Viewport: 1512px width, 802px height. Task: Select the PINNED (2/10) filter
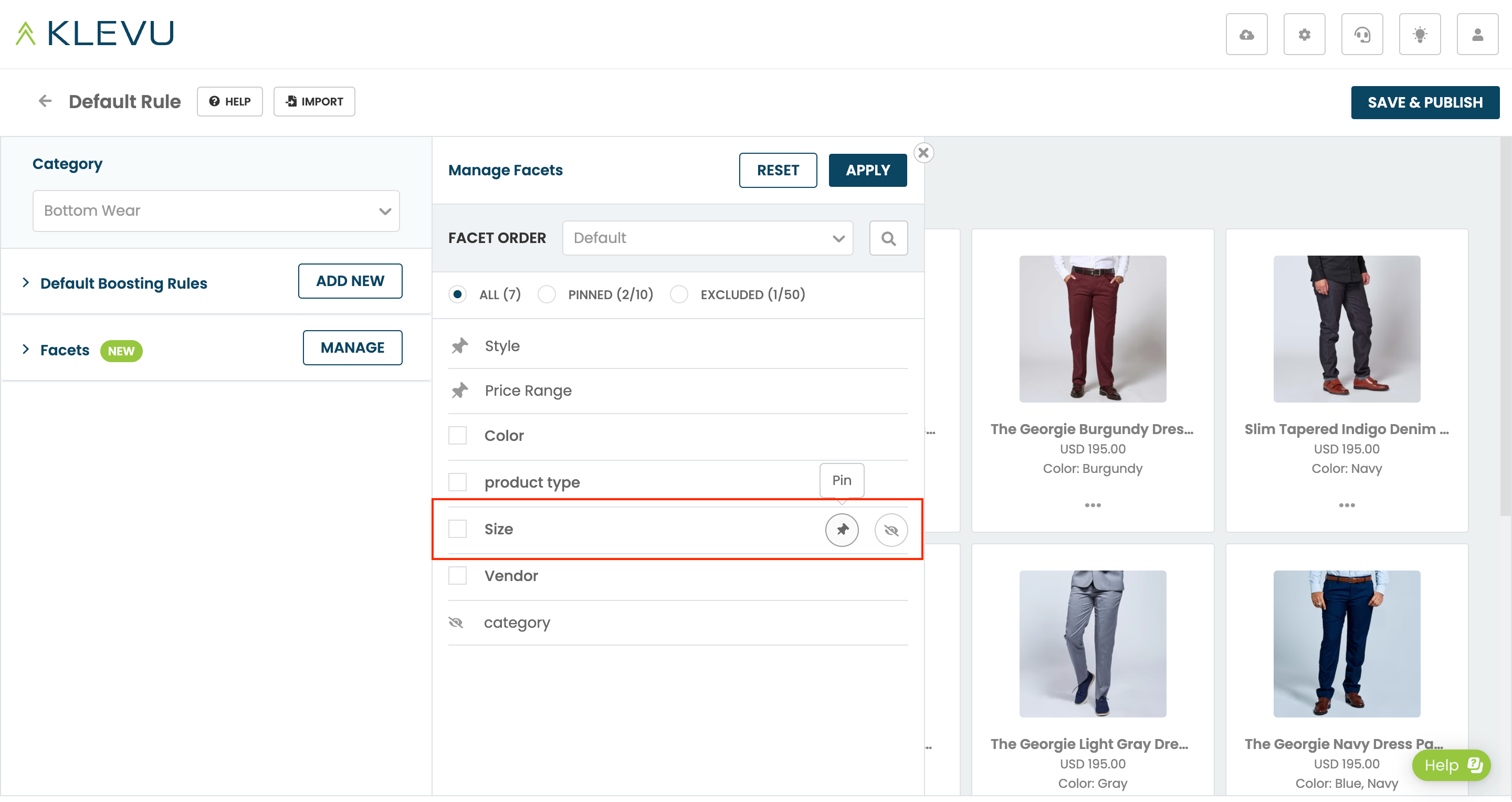(547, 294)
